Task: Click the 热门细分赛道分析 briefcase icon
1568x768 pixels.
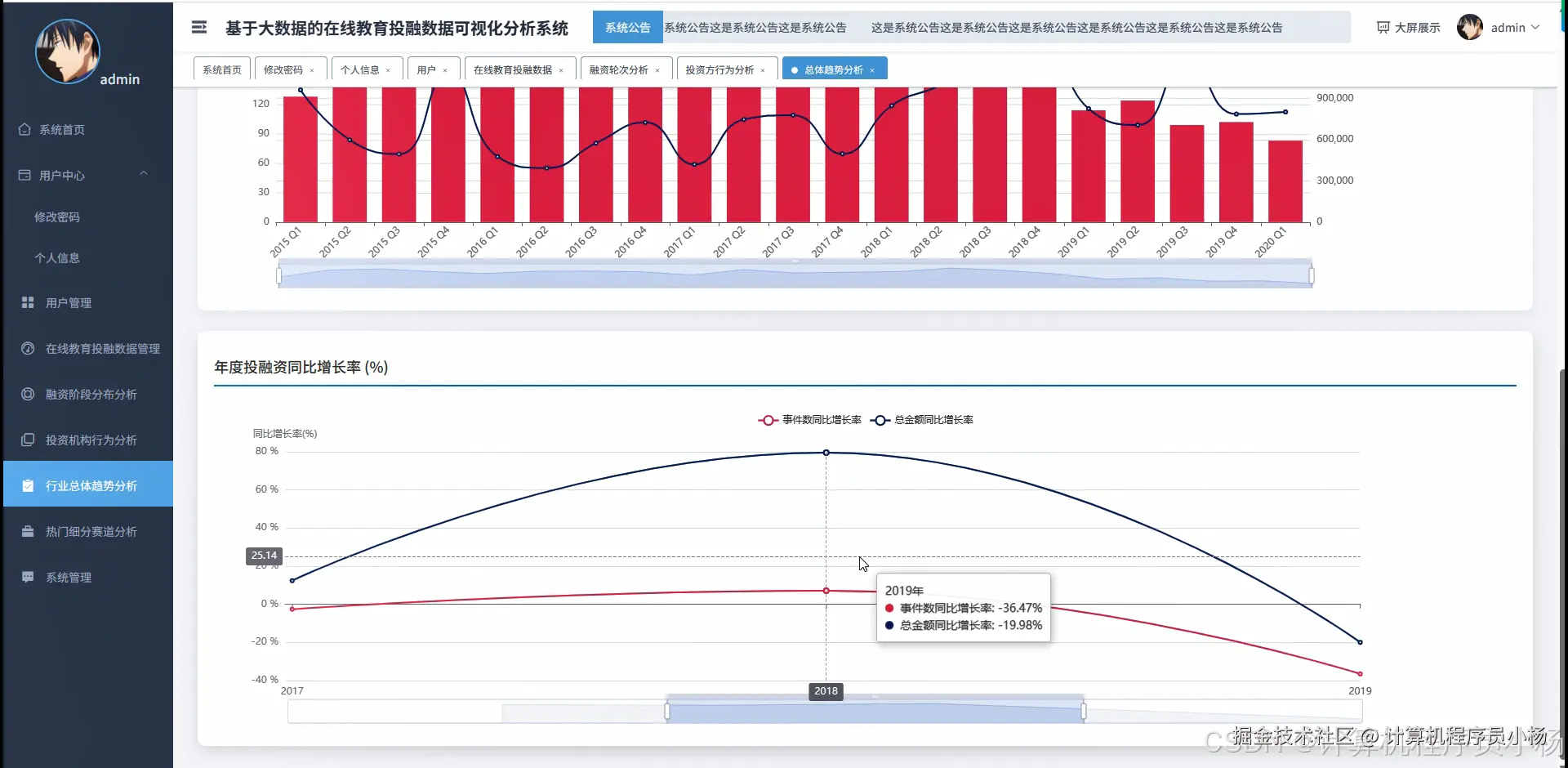Action: click(28, 531)
